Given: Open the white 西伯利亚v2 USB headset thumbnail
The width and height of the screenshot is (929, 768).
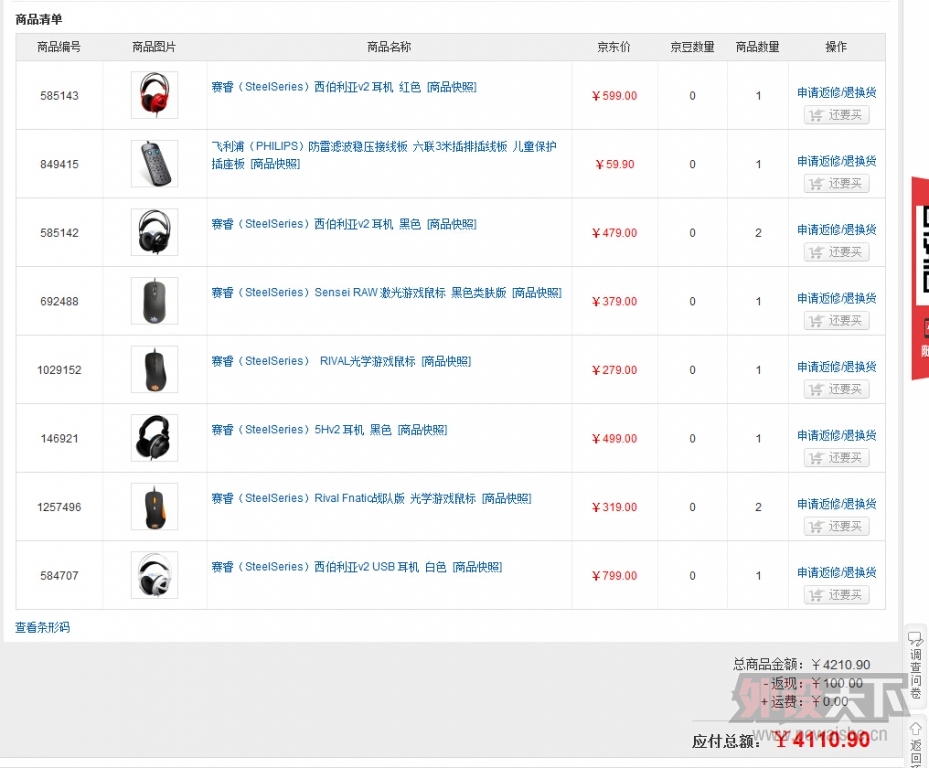Looking at the screenshot, I should pyautogui.click(x=154, y=575).
